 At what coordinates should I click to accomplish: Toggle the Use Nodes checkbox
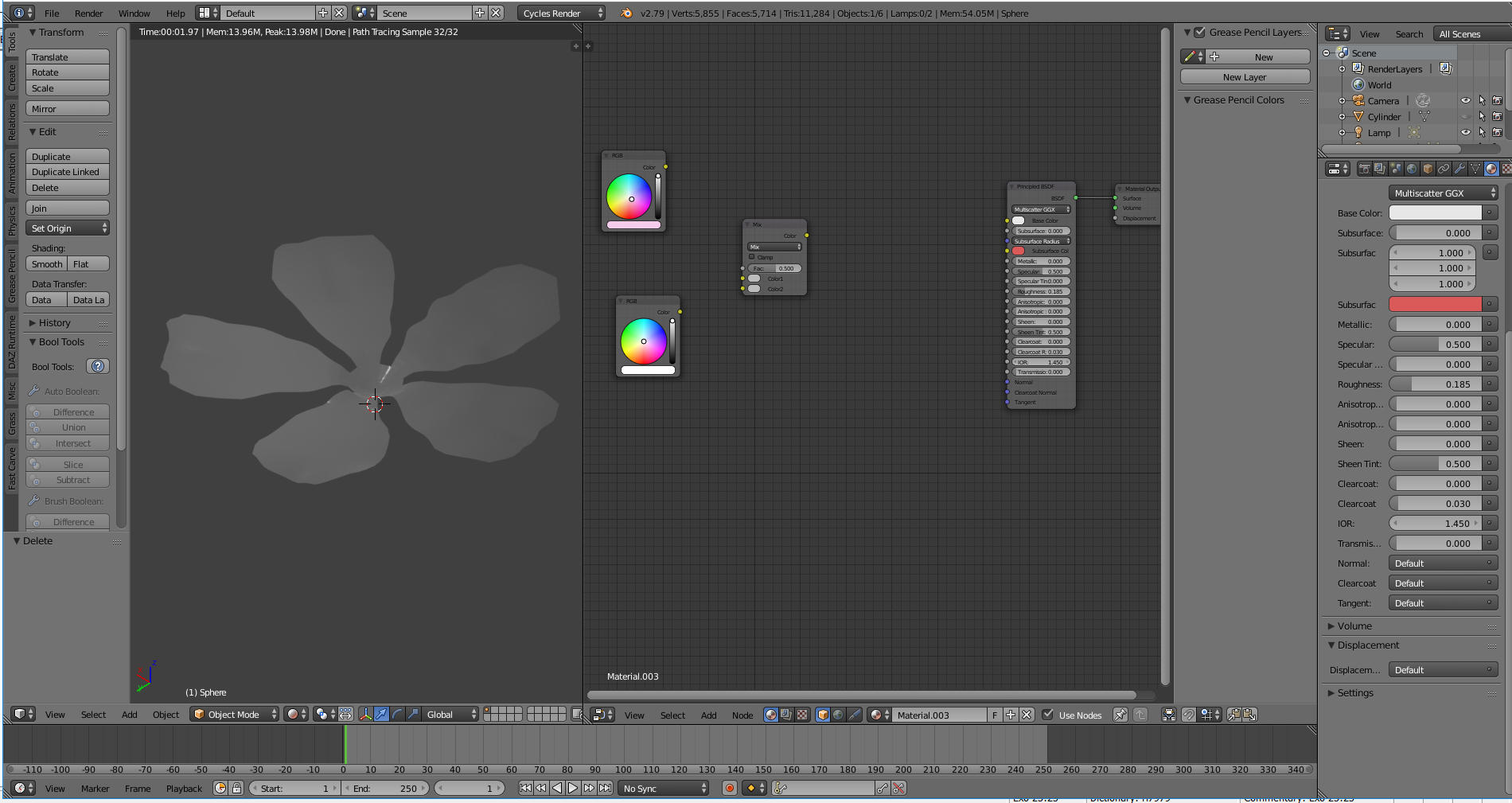[x=1047, y=714]
